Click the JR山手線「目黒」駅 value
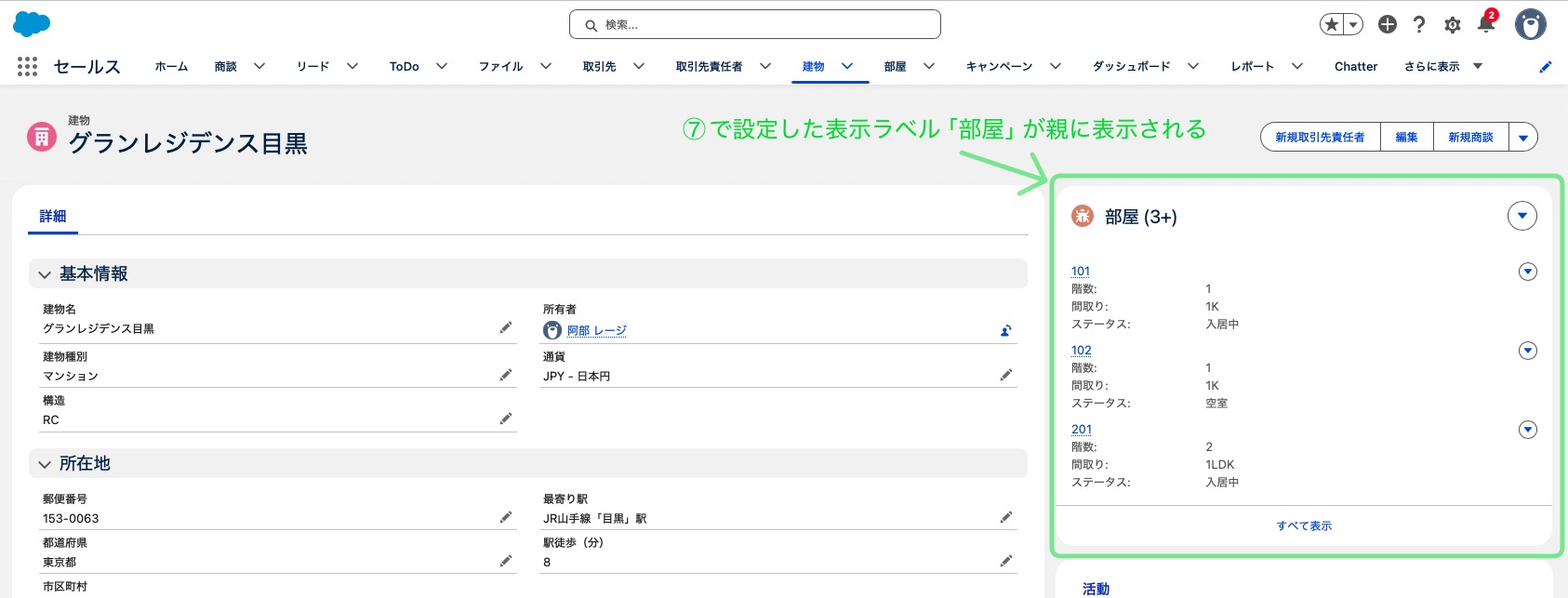This screenshot has width=1568, height=598. click(595, 518)
